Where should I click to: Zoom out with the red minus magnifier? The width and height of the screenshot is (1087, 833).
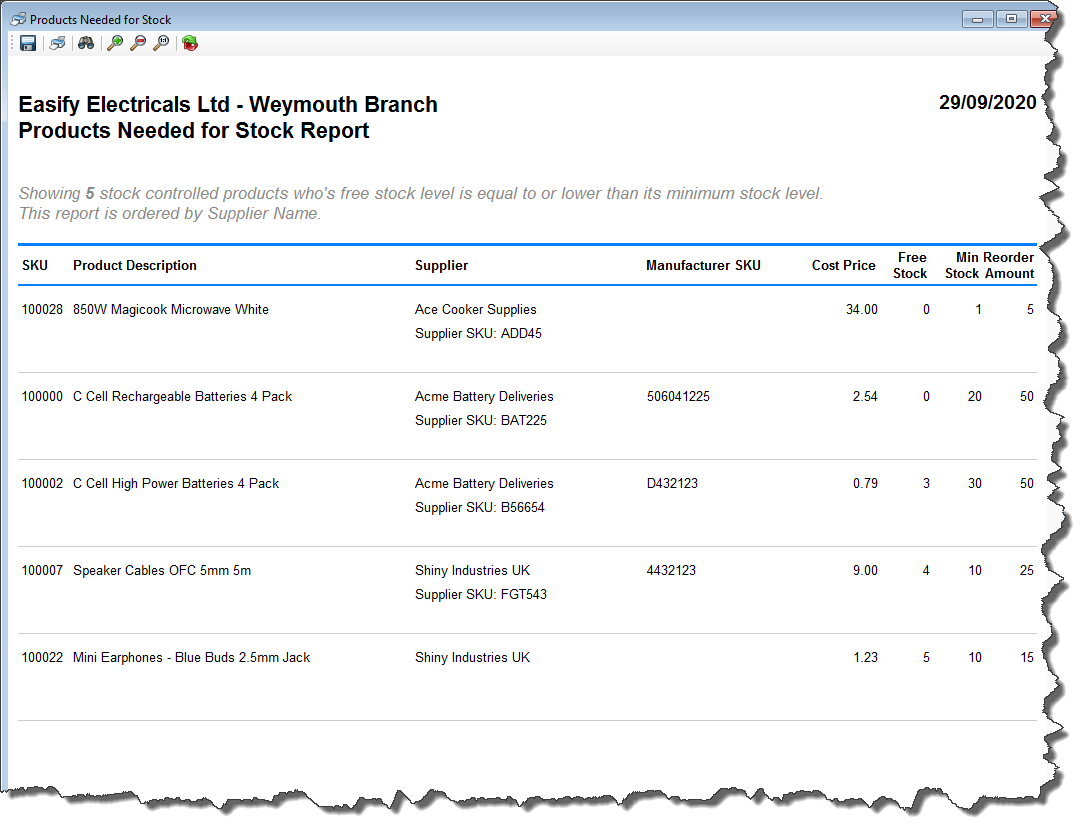click(138, 43)
